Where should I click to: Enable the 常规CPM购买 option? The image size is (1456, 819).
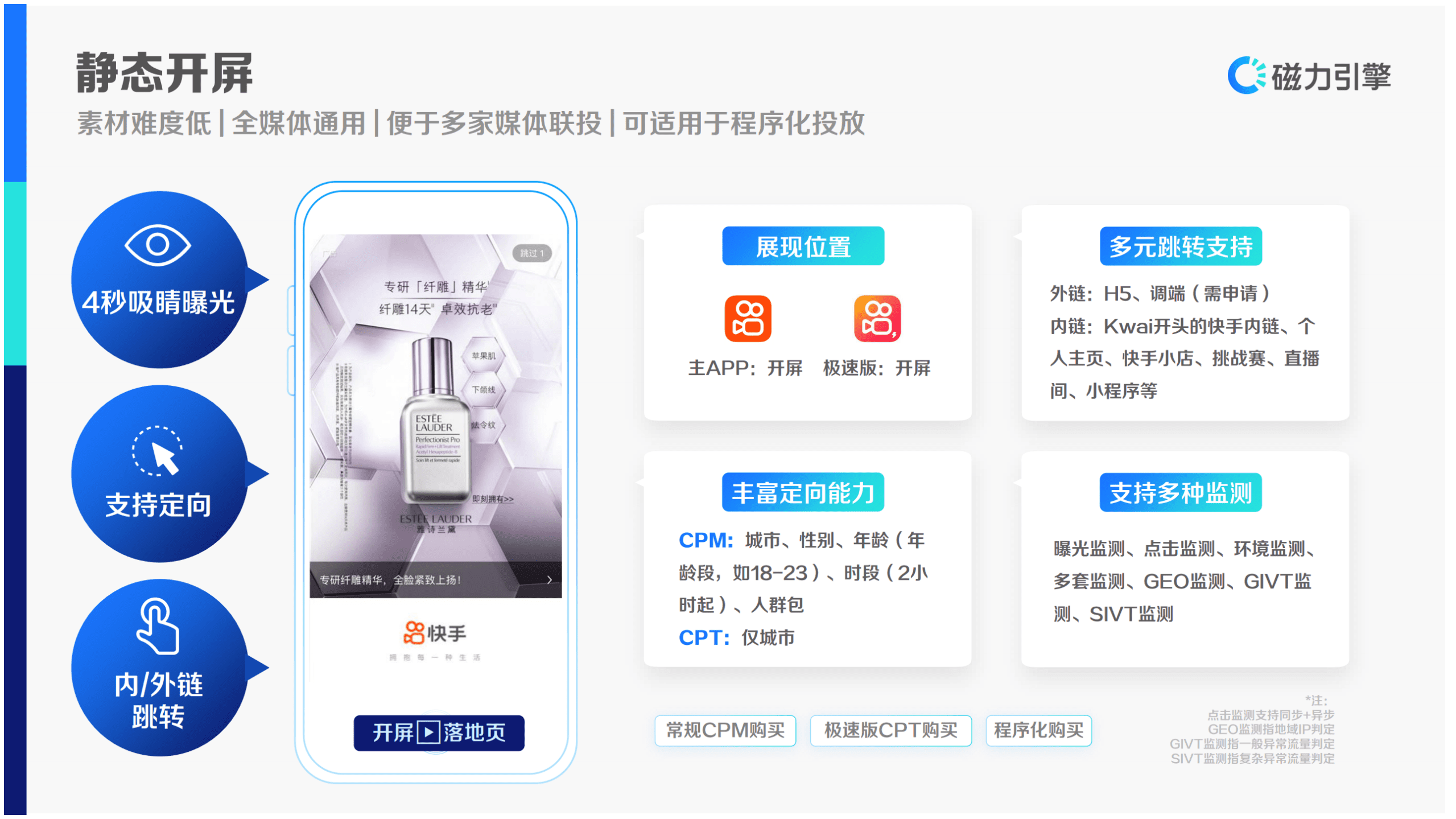click(x=725, y=730)
